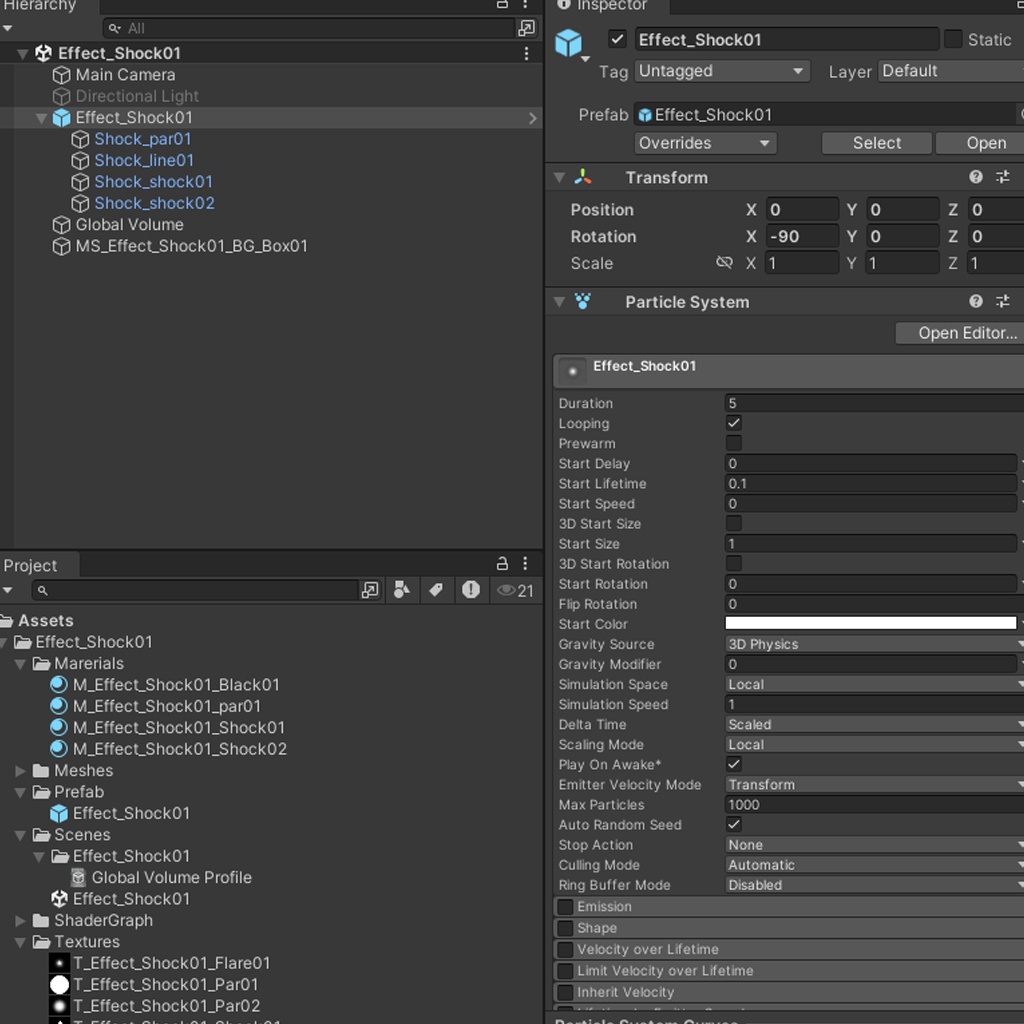Enable the Prewarm checkbox
1024x1024 pixels.
click(x=733, y=443)
